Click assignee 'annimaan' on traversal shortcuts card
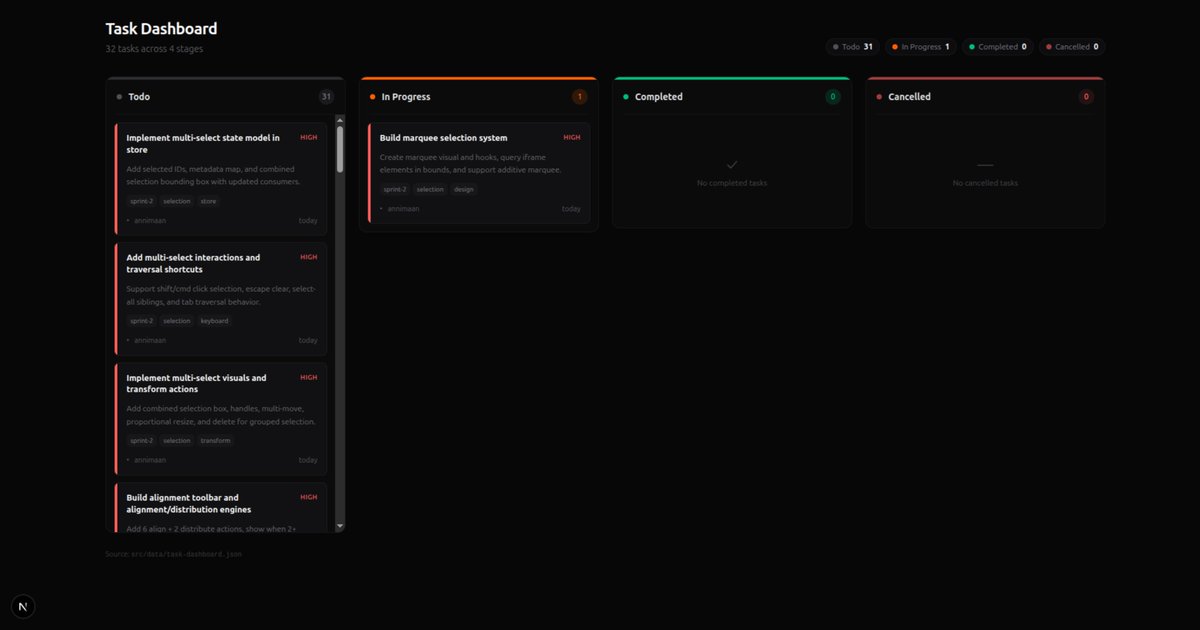This screenshot has width=1200, height=630. (x=150, y=340)
